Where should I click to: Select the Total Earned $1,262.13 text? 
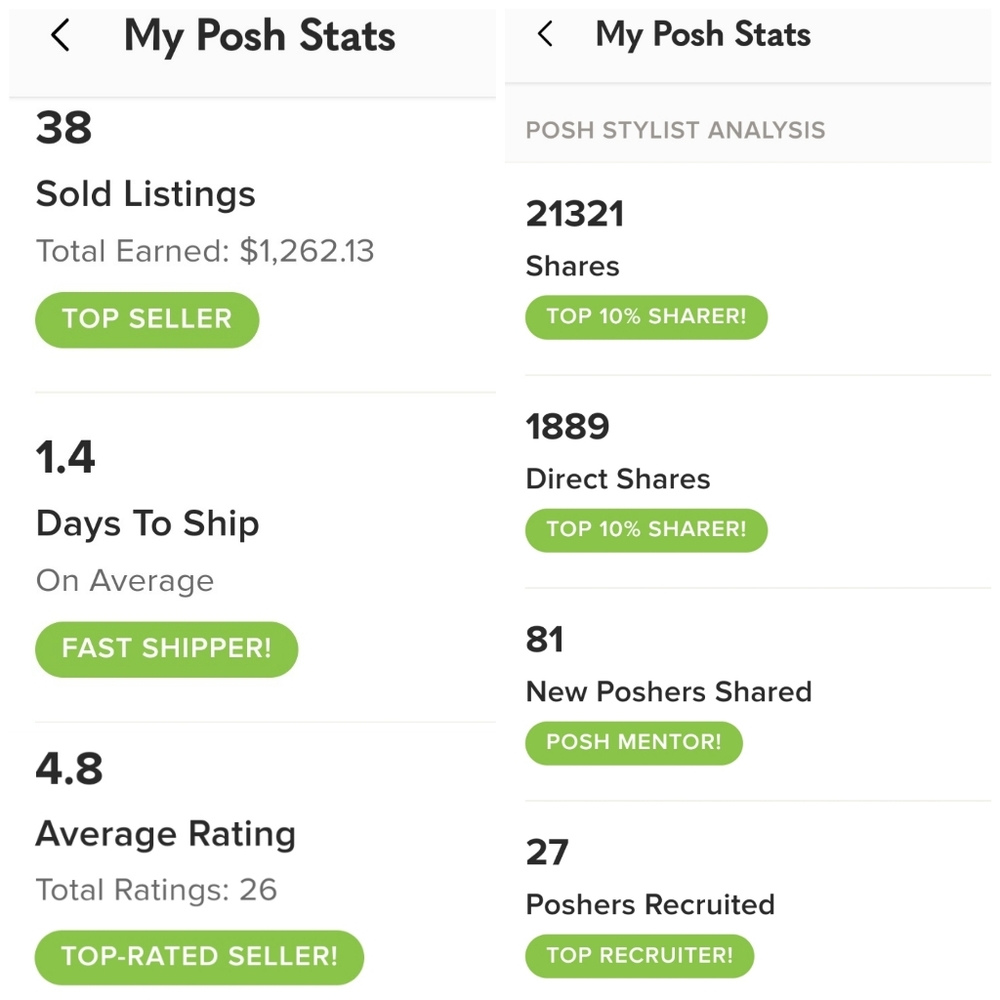(205, 251)
